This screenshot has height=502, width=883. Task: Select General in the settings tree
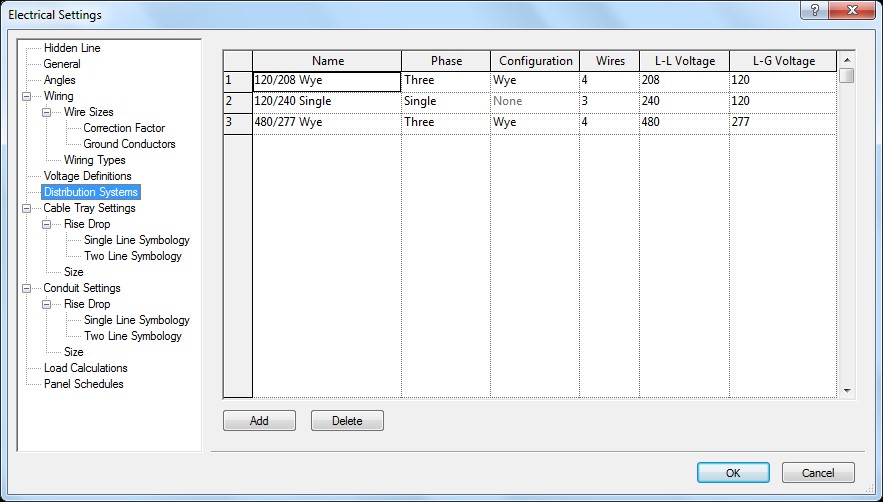(62, 64)
